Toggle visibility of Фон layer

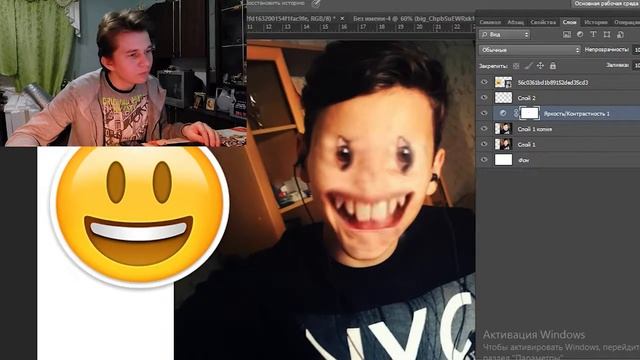click(484, 160)
